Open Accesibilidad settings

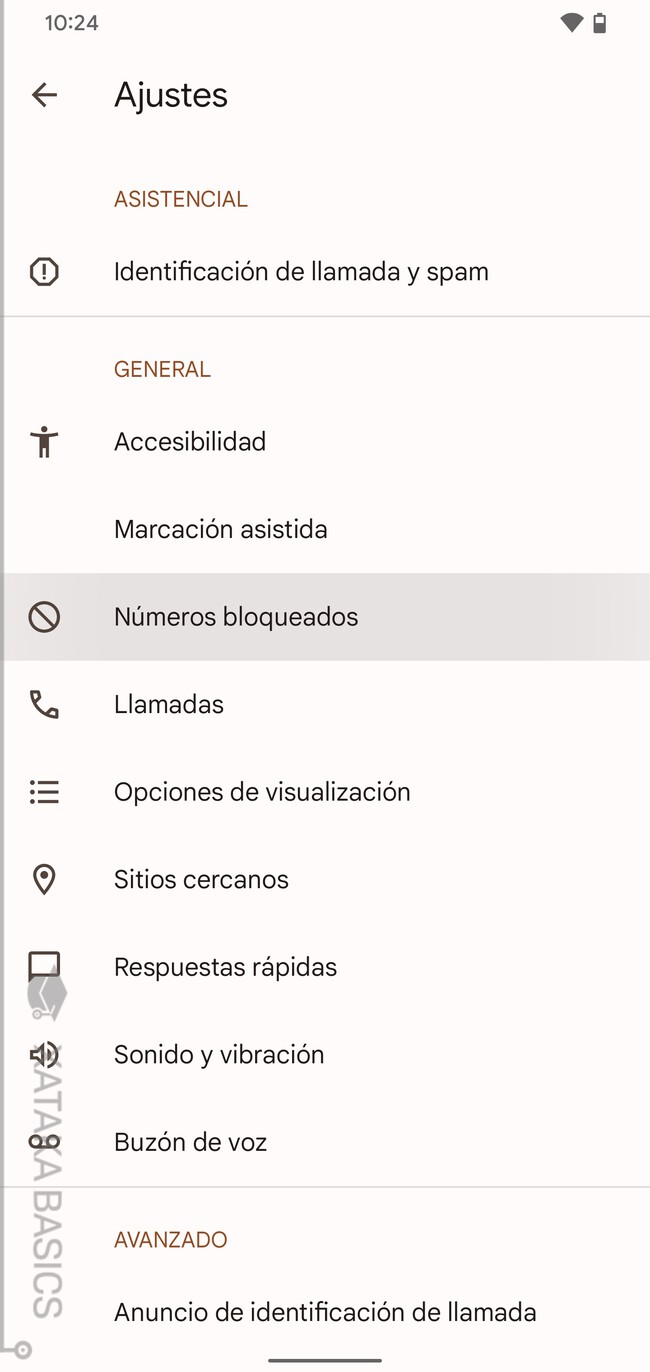(x=190, y=442)
